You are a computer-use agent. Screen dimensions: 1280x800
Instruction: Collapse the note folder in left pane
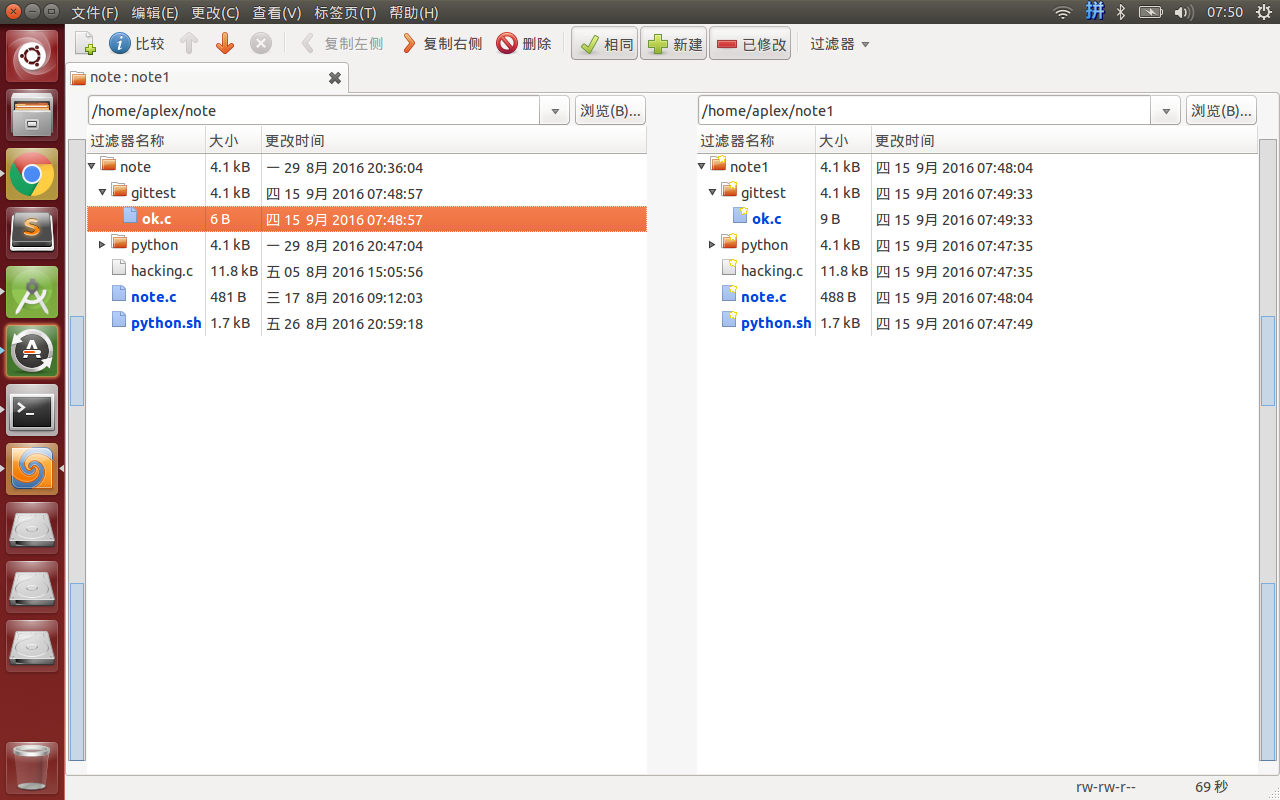pyautogui.click(x=92, y=166)
